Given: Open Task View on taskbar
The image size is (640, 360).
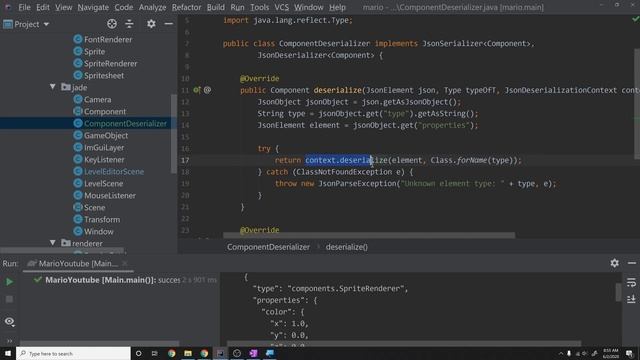Looking at the screenshot, I should pos(155,353).
